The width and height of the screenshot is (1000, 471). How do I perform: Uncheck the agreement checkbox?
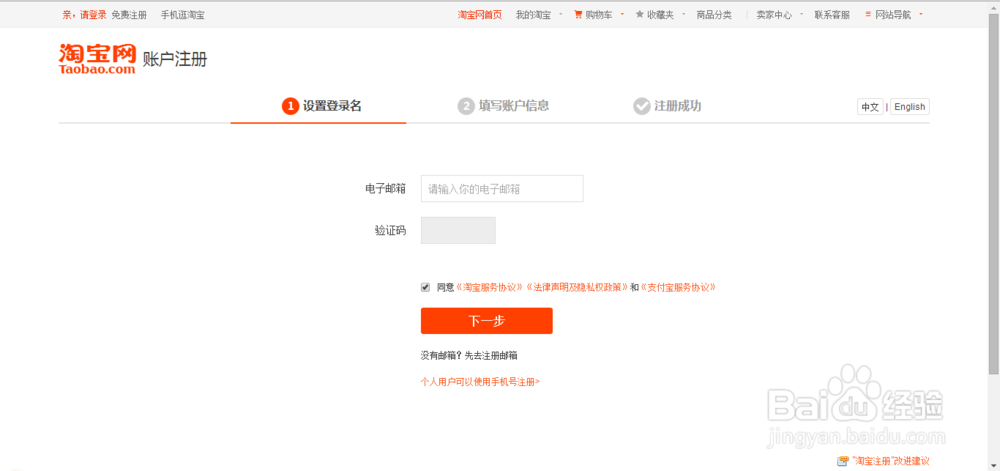425,287
